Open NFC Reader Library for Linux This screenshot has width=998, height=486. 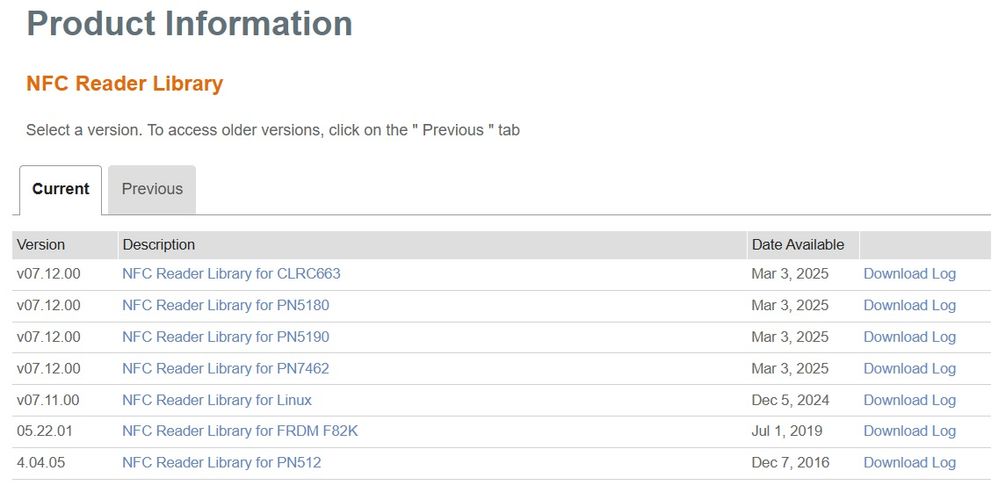pos(217,400)
